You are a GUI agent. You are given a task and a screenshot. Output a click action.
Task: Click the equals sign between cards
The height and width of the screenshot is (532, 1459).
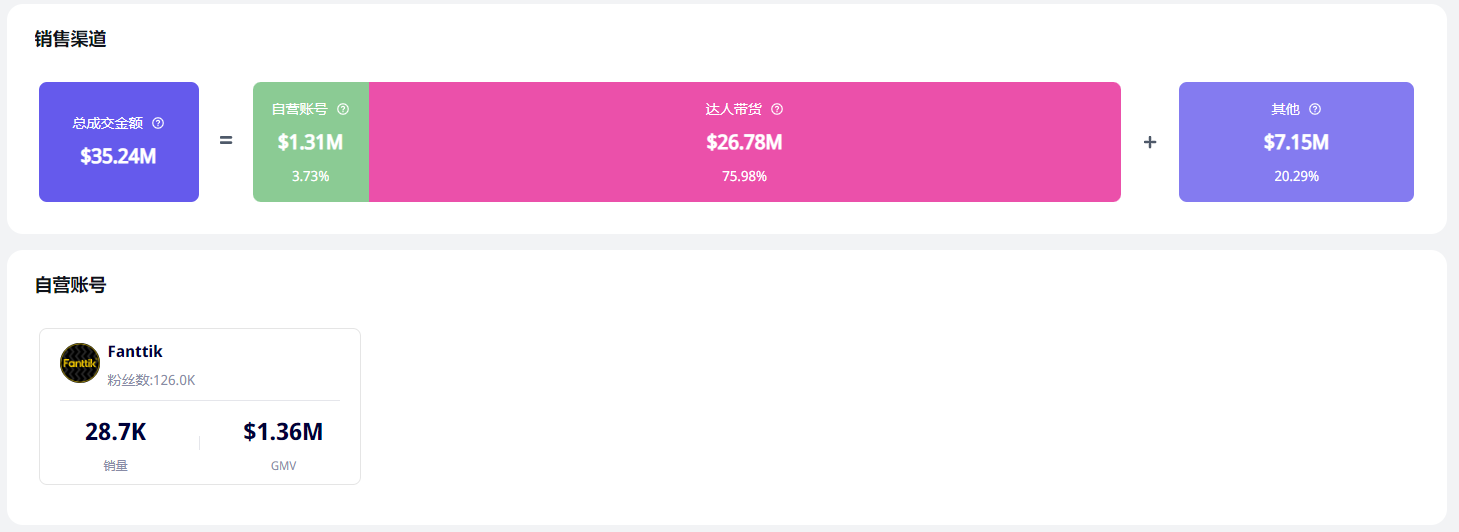click(x=226, y=142)
